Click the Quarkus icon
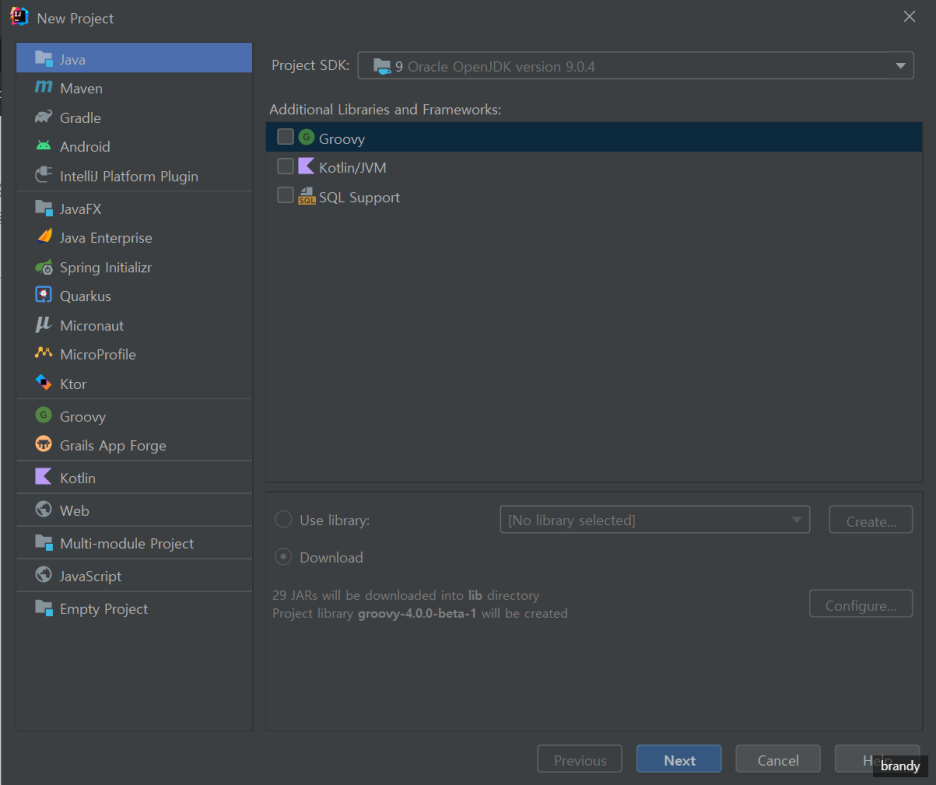The height and width of the screenshot is (785, 936). pos(44,295)
